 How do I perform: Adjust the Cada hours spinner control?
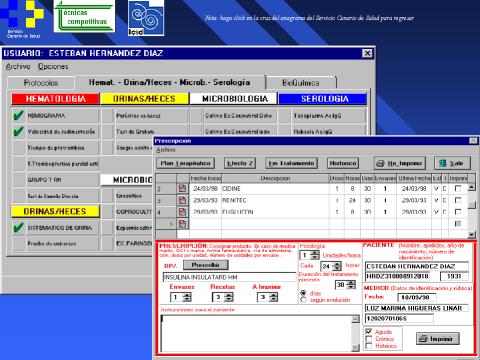337,266
